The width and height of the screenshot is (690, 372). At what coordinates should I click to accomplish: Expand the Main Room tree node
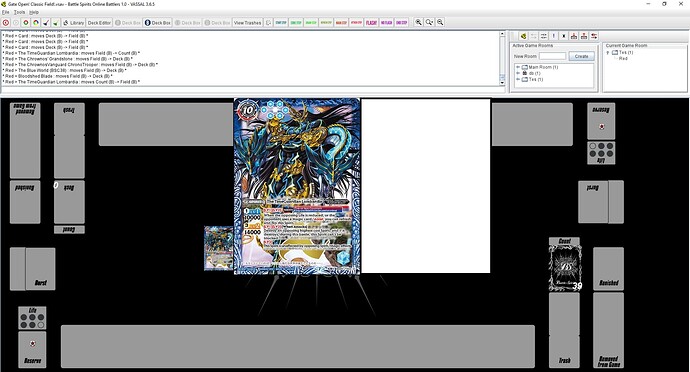click(518, 67)
